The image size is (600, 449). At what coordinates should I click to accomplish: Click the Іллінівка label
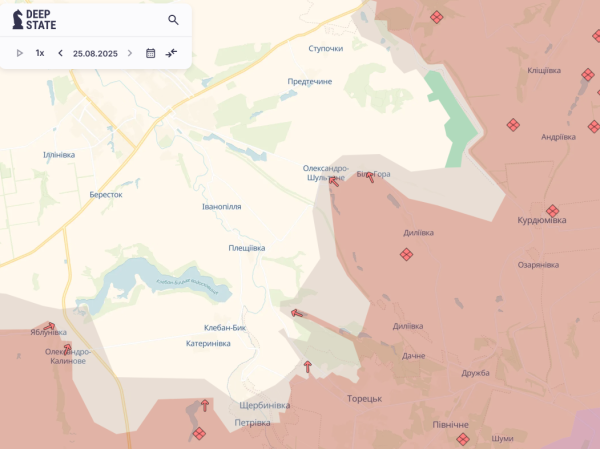[x=59, y=155]
